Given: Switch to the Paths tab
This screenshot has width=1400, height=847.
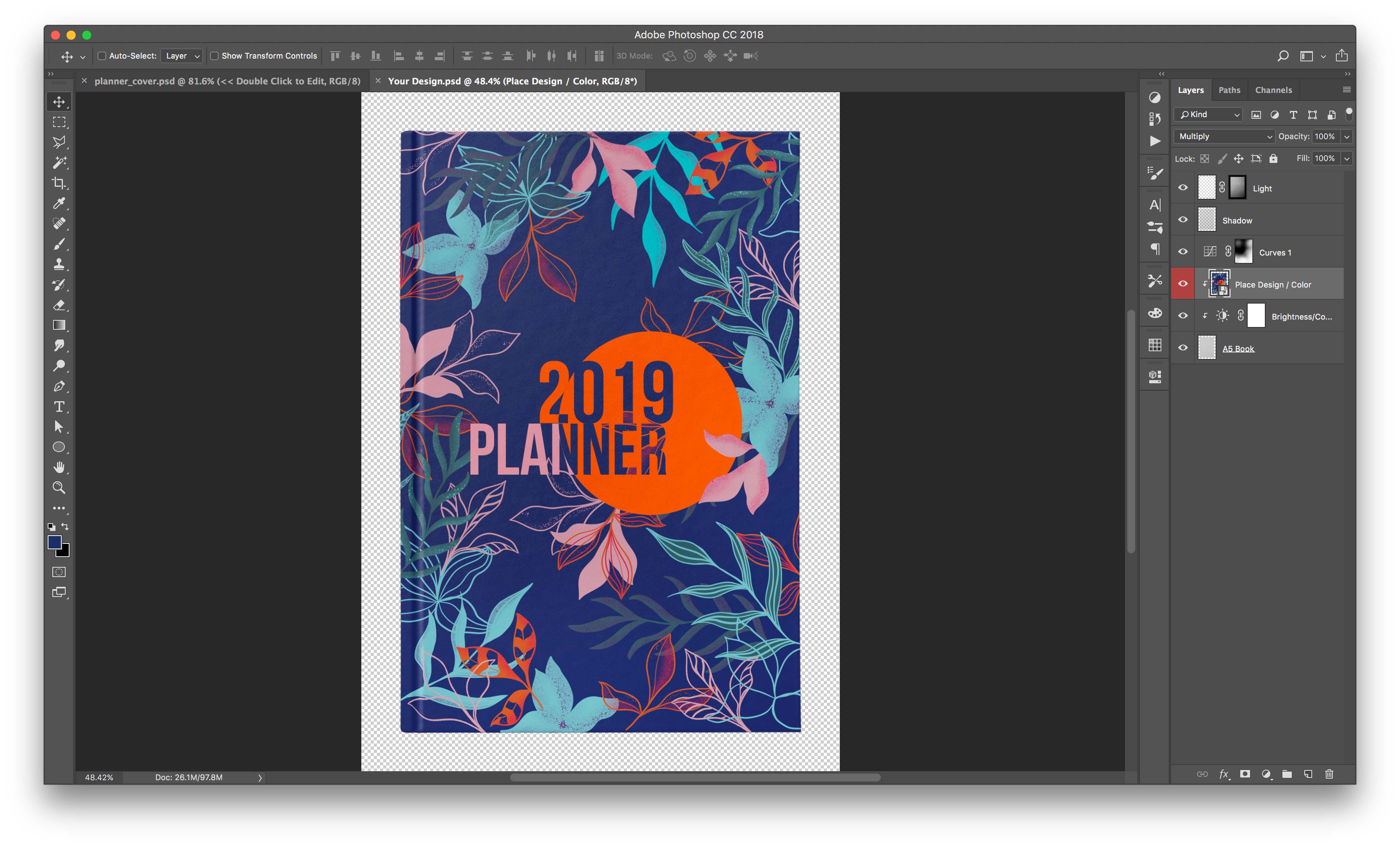Looking at the screenshot, I should click(1229, 90).
